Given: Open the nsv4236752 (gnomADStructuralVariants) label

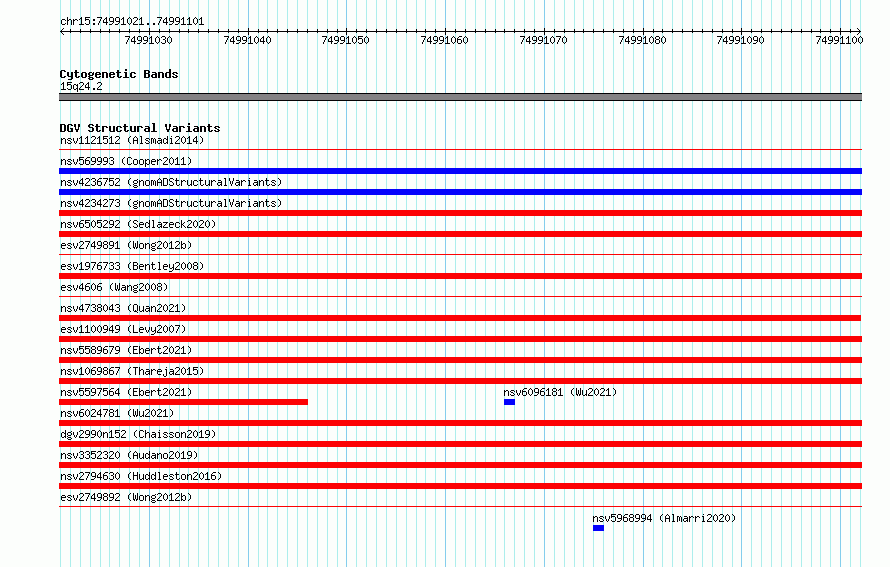Looking at the screenshot, I should (171, 182).
